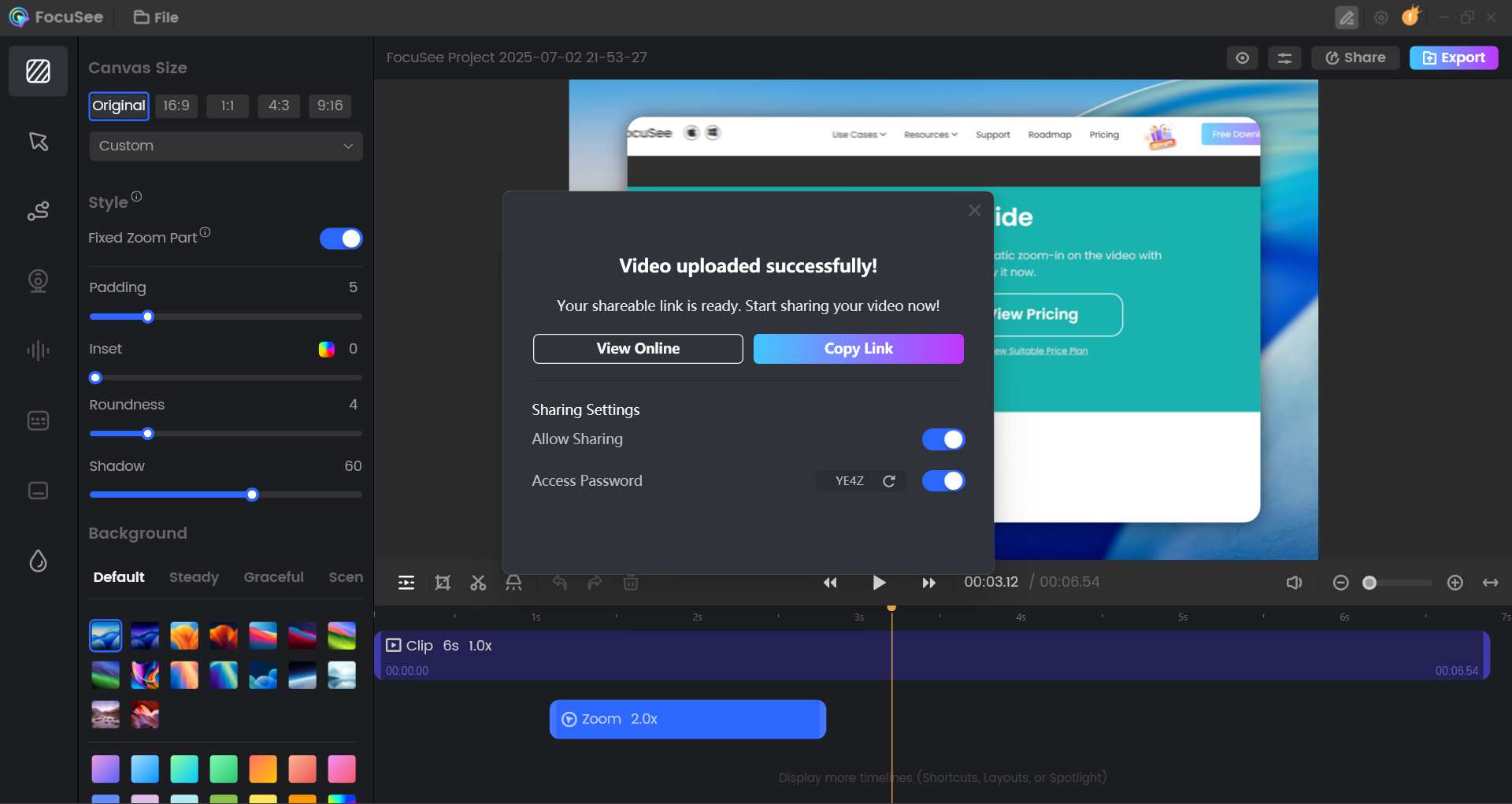Regenerate the access password
The height and width of the screenshot is (804, 1512).
click(x=889, y=481)
